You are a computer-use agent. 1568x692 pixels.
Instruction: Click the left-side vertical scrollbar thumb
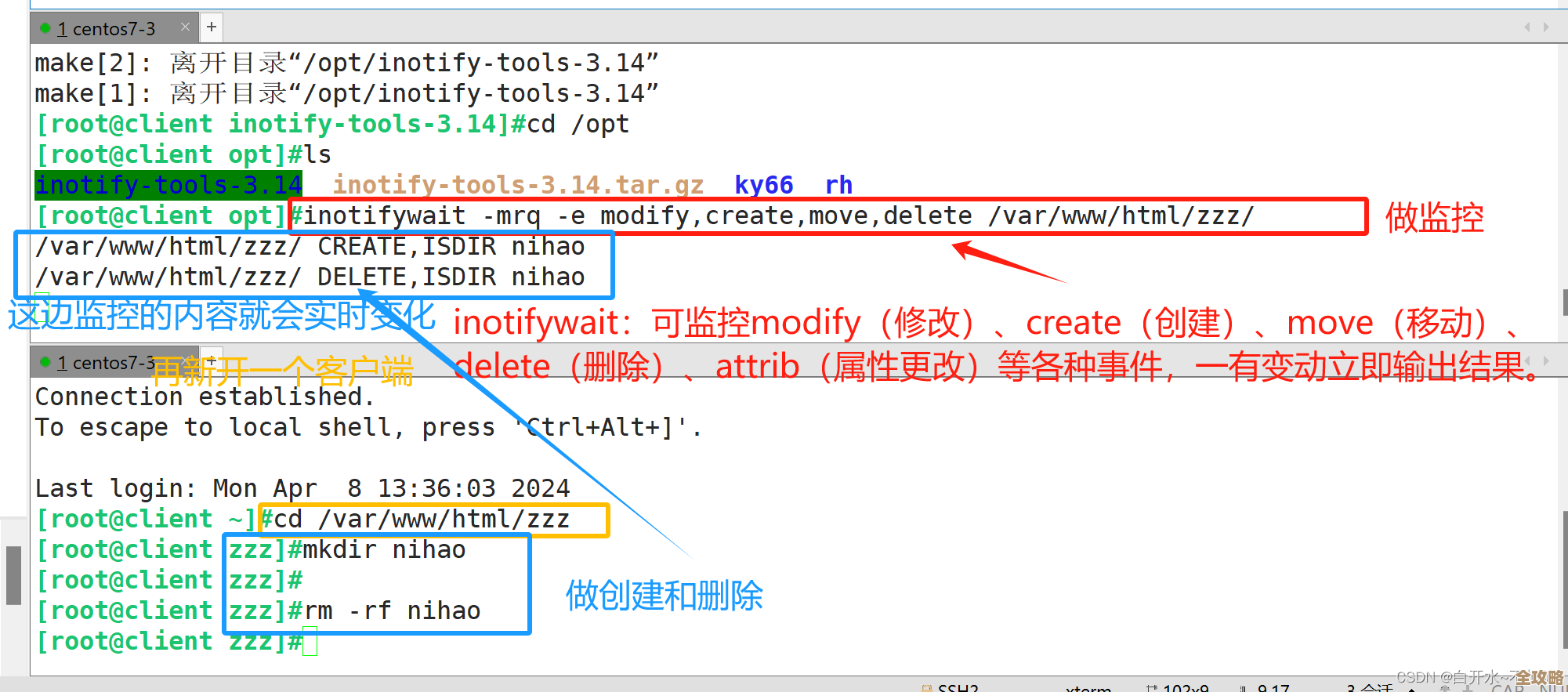point(13,575)
